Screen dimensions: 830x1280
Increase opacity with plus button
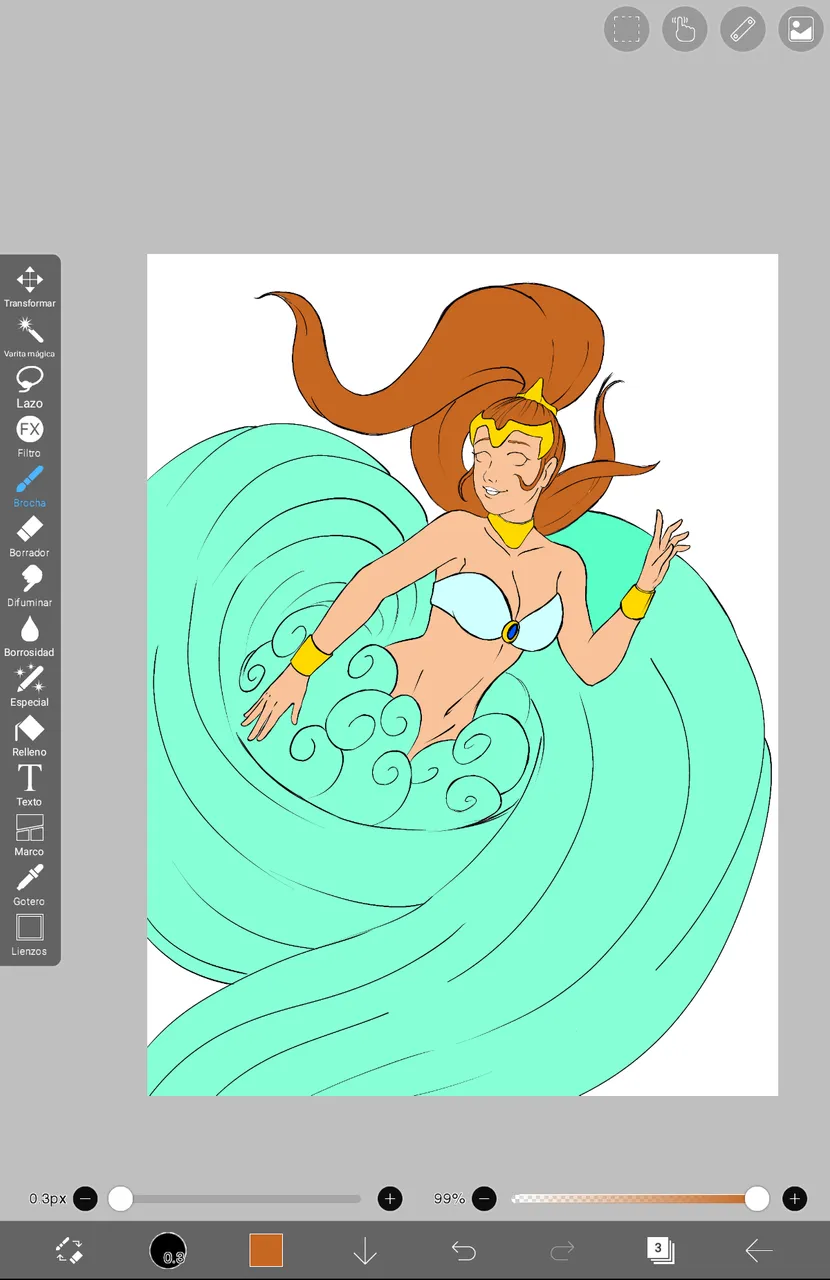(795, 1198)
